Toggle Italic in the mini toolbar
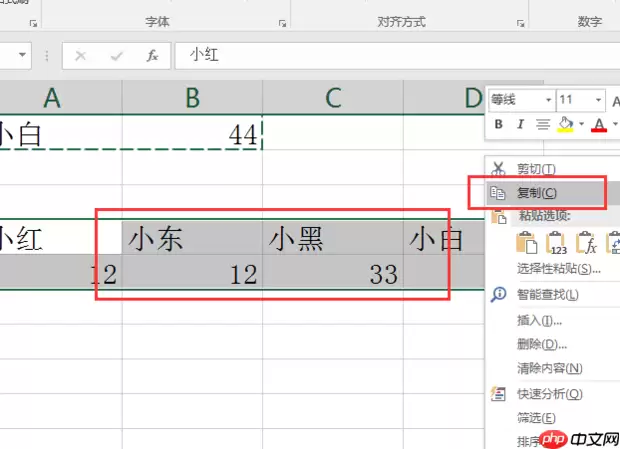 (520, 124)
